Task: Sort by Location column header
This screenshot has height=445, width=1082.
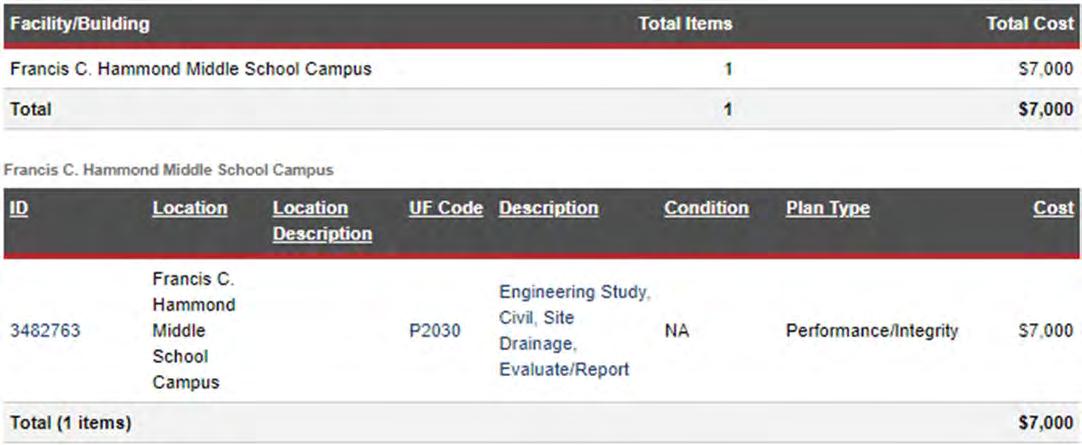Action: [190, 208]
